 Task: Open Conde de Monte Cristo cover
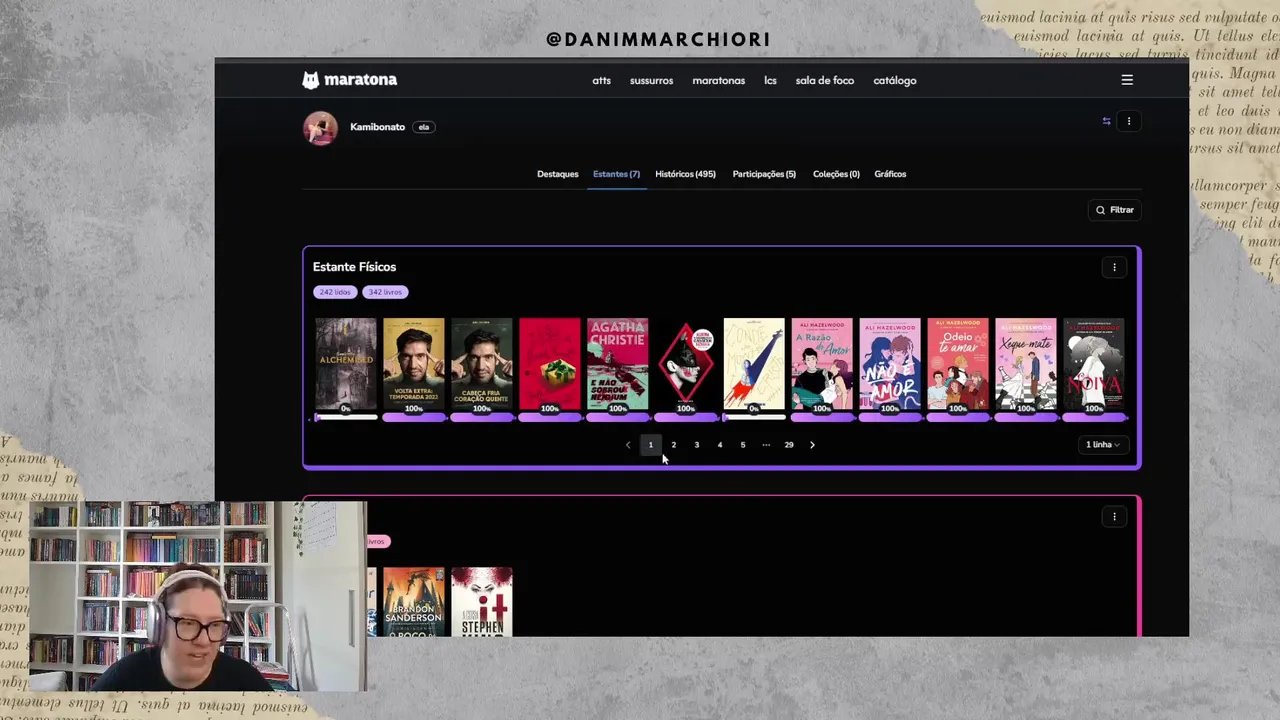pos(754,364)
